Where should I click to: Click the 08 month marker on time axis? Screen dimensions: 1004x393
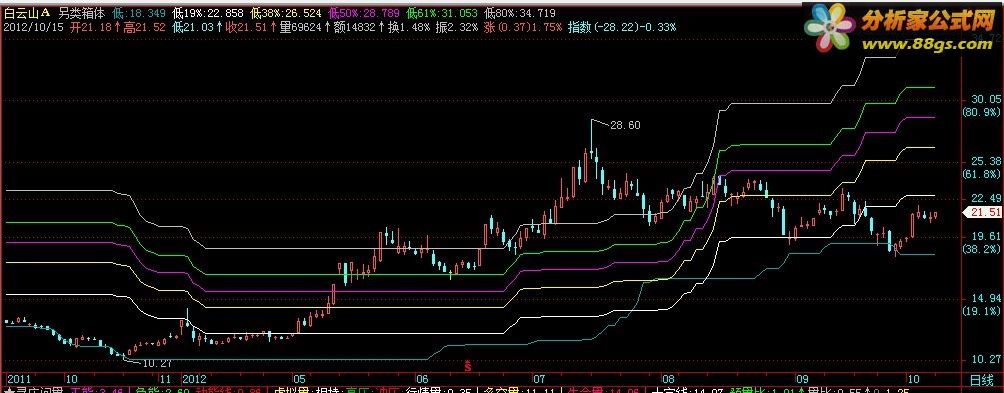click(669, 379)
